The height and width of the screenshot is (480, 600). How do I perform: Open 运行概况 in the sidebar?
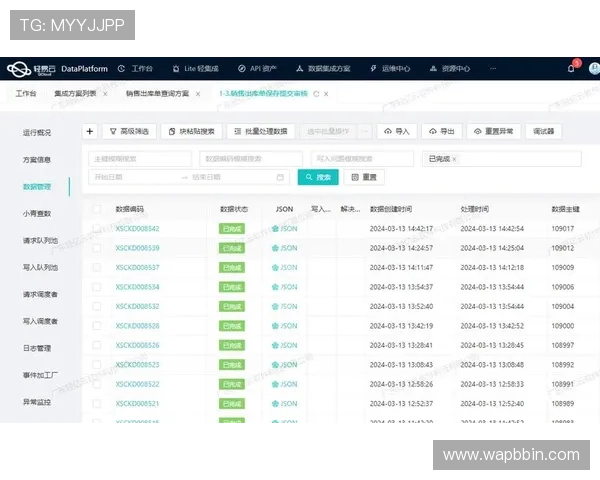click(37, 132)
